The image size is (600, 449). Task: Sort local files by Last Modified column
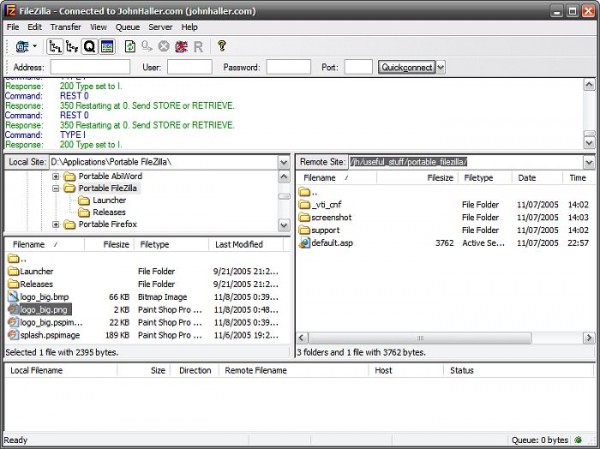click(x=238, y=244)
